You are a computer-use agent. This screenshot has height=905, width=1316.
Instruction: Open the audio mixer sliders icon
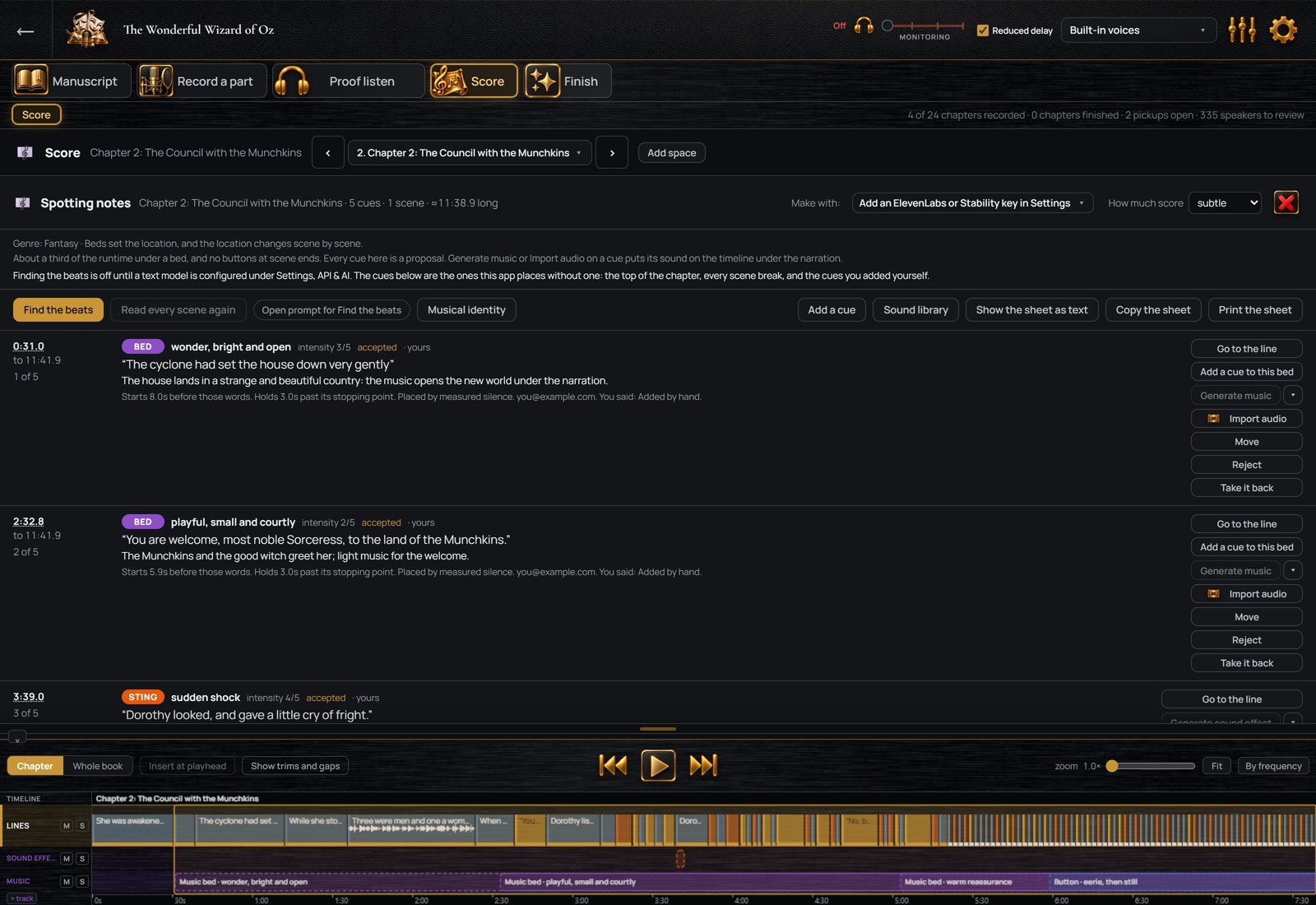coord(1242,30)
